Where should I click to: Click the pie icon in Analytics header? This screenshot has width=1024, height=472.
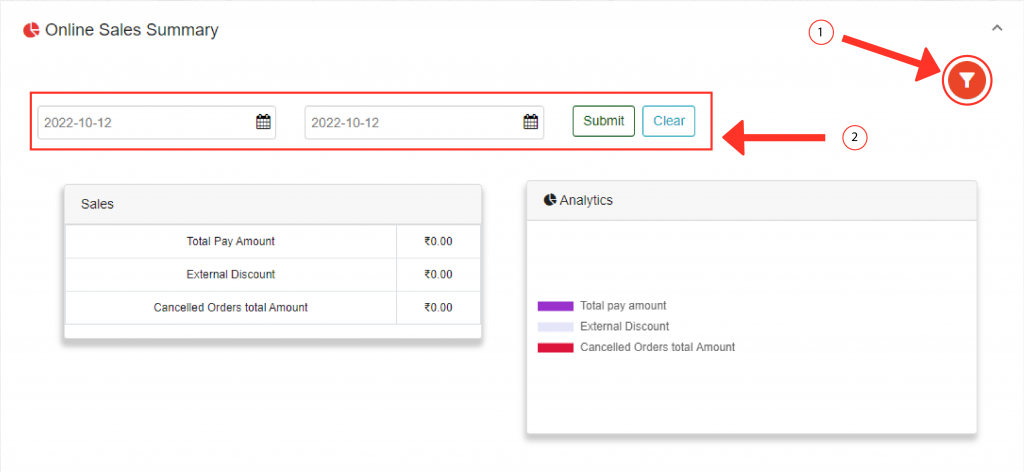coord(549,200)
